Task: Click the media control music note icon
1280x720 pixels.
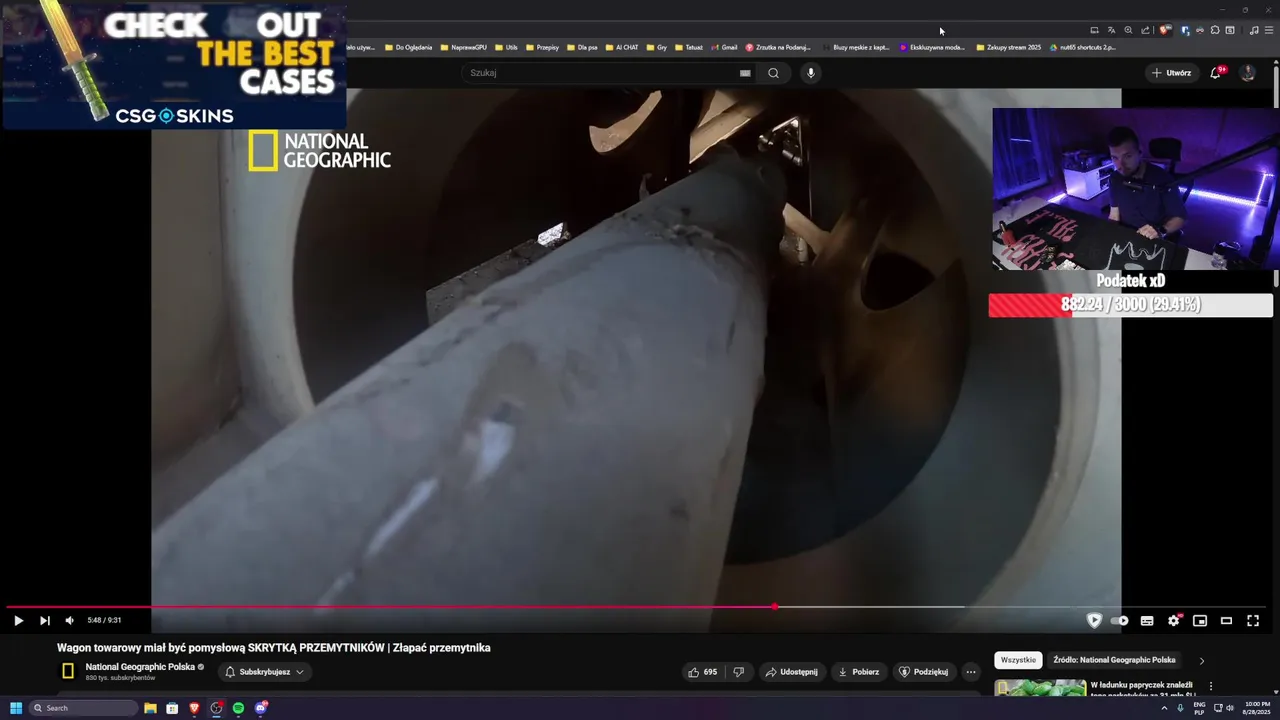Action: 1254,30
